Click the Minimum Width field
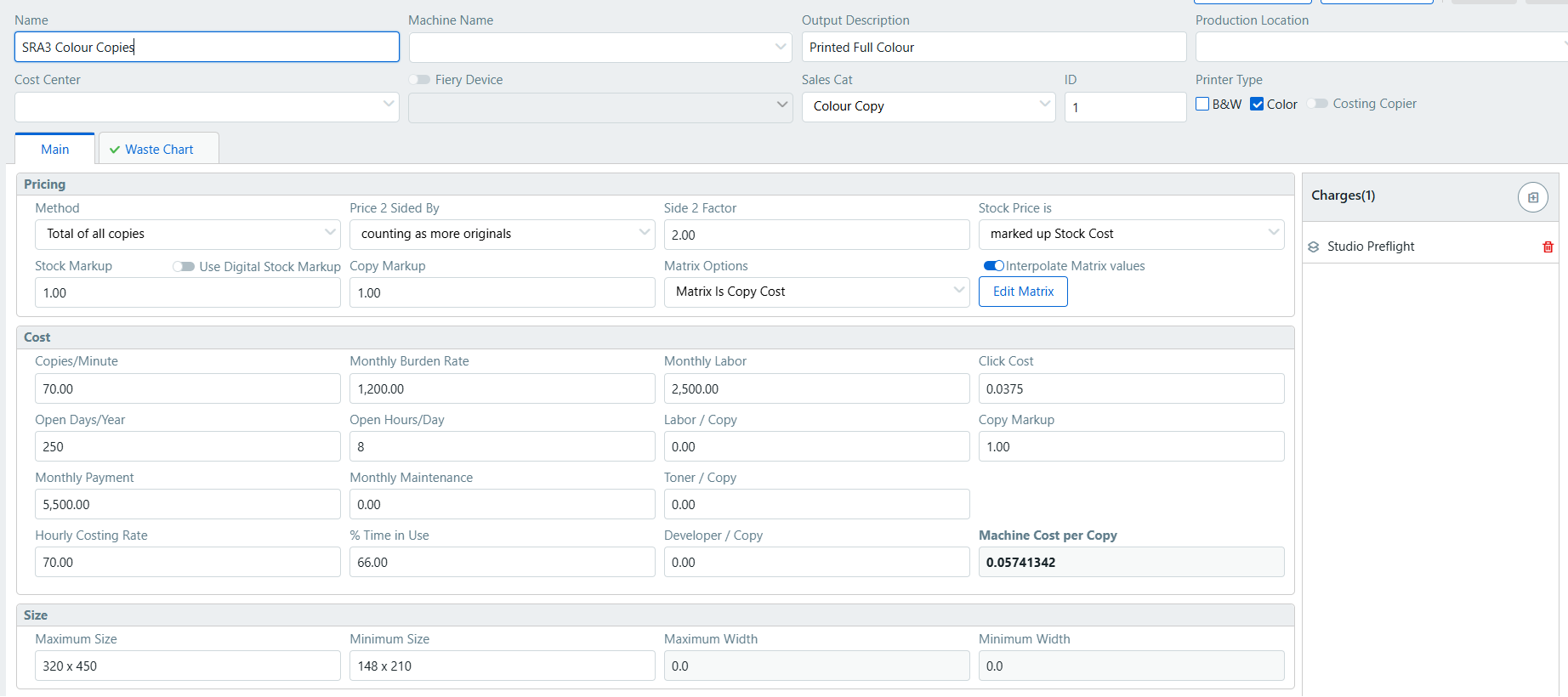This screenshot has width=1568, height=697. (1131, 666)
